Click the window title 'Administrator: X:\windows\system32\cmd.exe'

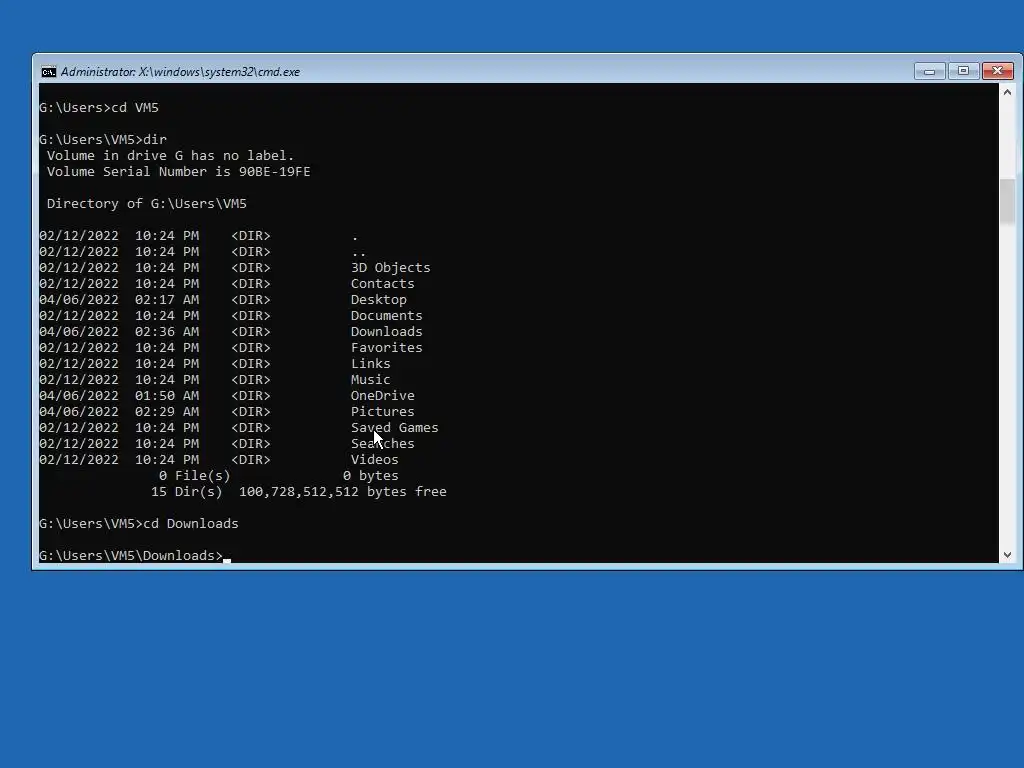180,72
